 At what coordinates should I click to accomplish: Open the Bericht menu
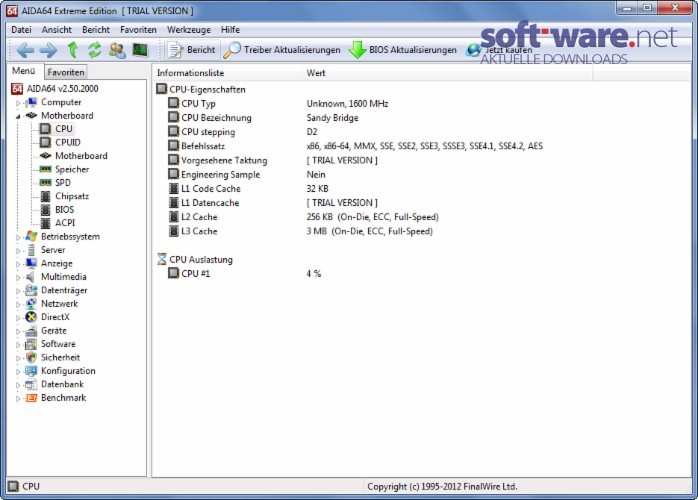[x=96, y=30]
